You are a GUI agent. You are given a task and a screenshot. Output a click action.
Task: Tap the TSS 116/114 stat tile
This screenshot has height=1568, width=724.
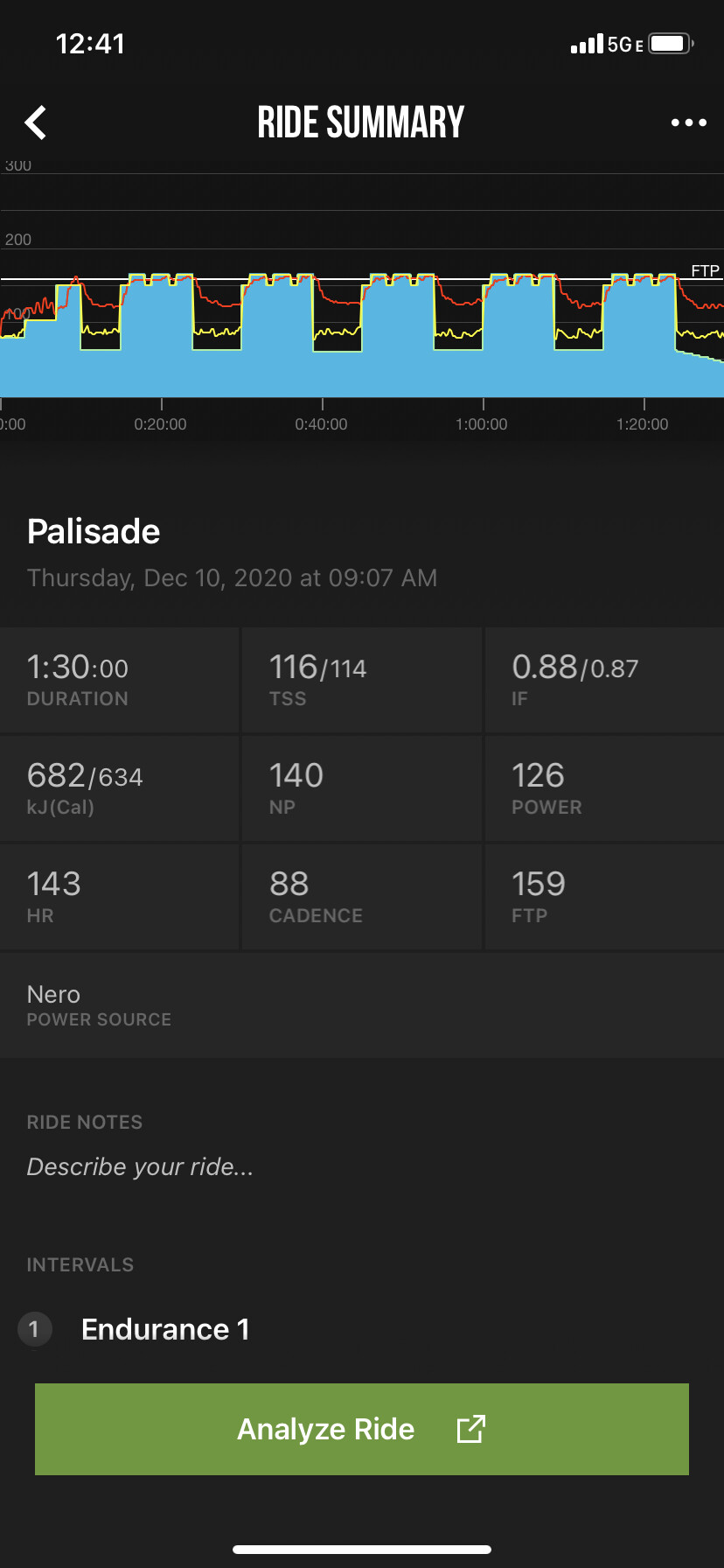coord(361,680)
